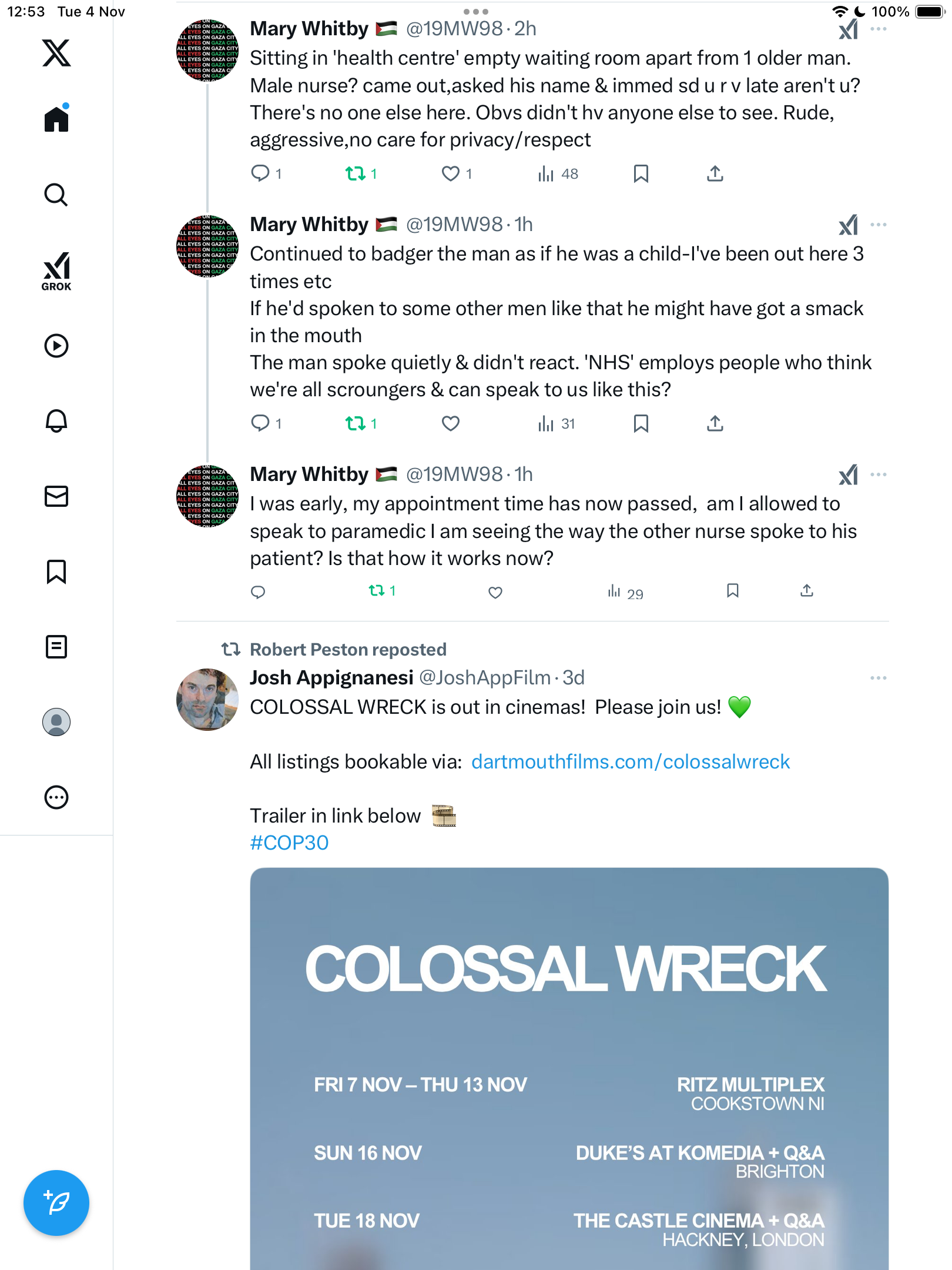Like the first Mary Whitby post
The width and height of the screenshot is (952, 1270).
451,174
